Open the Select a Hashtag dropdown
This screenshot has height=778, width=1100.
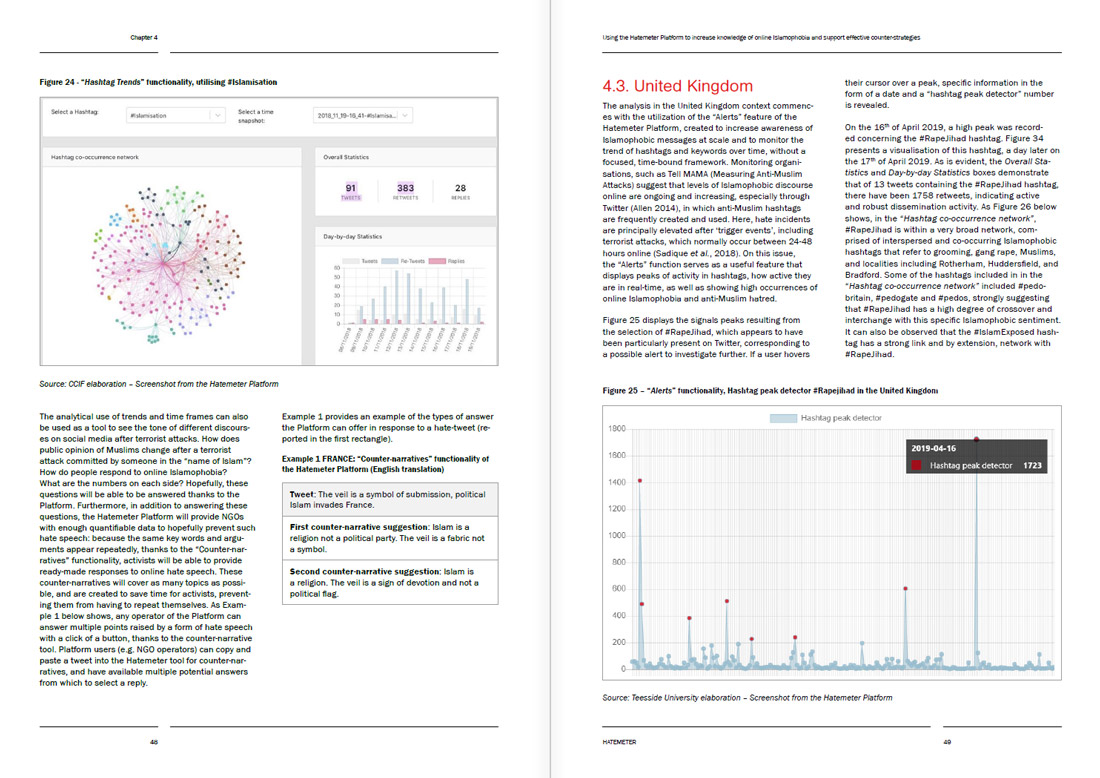(x=175, y=115)
